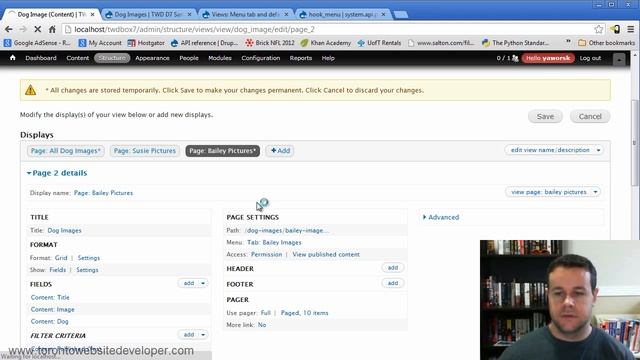Open The Python Standard bookmark

[x=516, y=43]
